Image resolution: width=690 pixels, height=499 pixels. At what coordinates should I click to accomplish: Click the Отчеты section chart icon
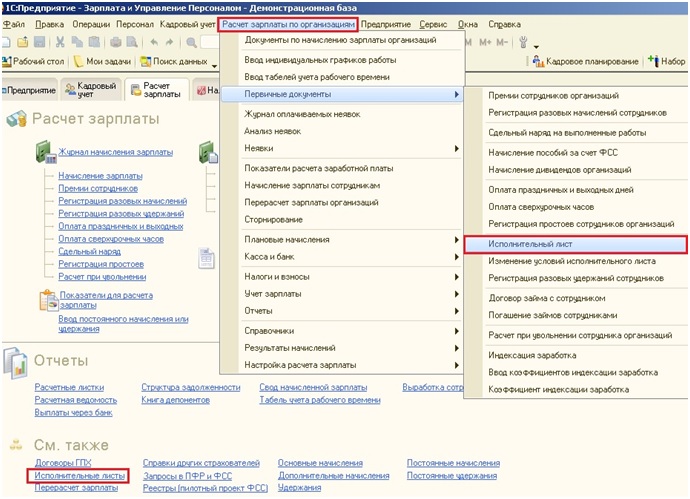click(16, 363)
